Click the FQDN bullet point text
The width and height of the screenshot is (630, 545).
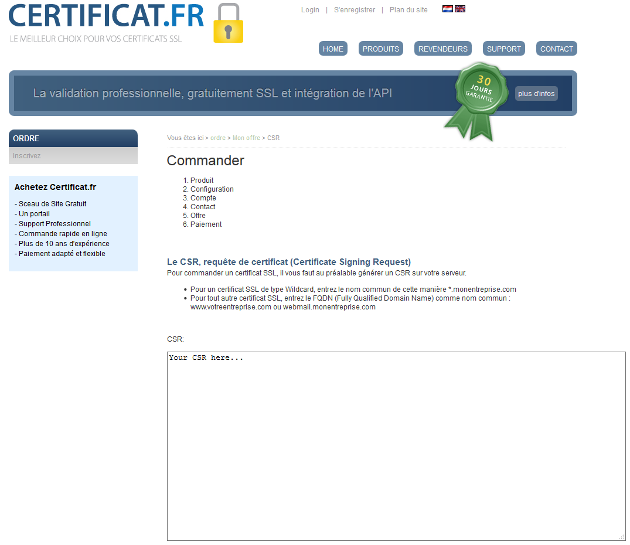(x=350, y=303)
